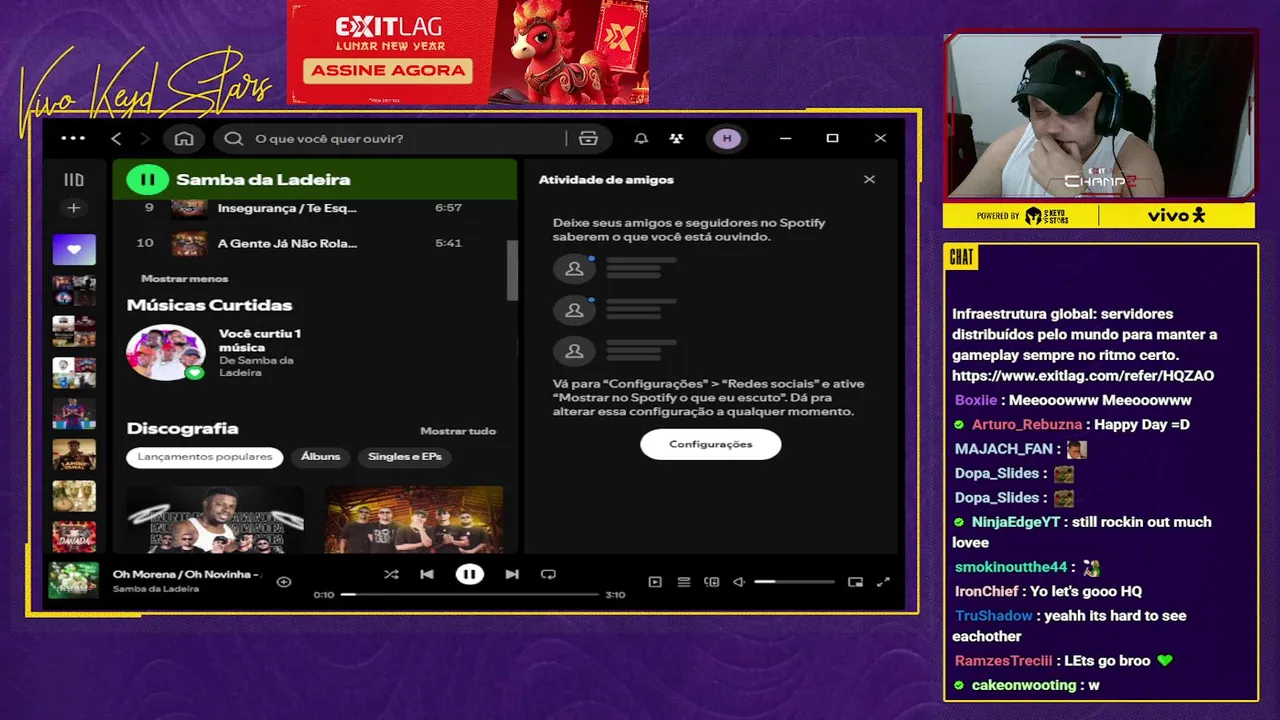The width and height of the screenshot is (1280, 720).
Task: Open the second discography album cover
Action: (x=414, y=519)
